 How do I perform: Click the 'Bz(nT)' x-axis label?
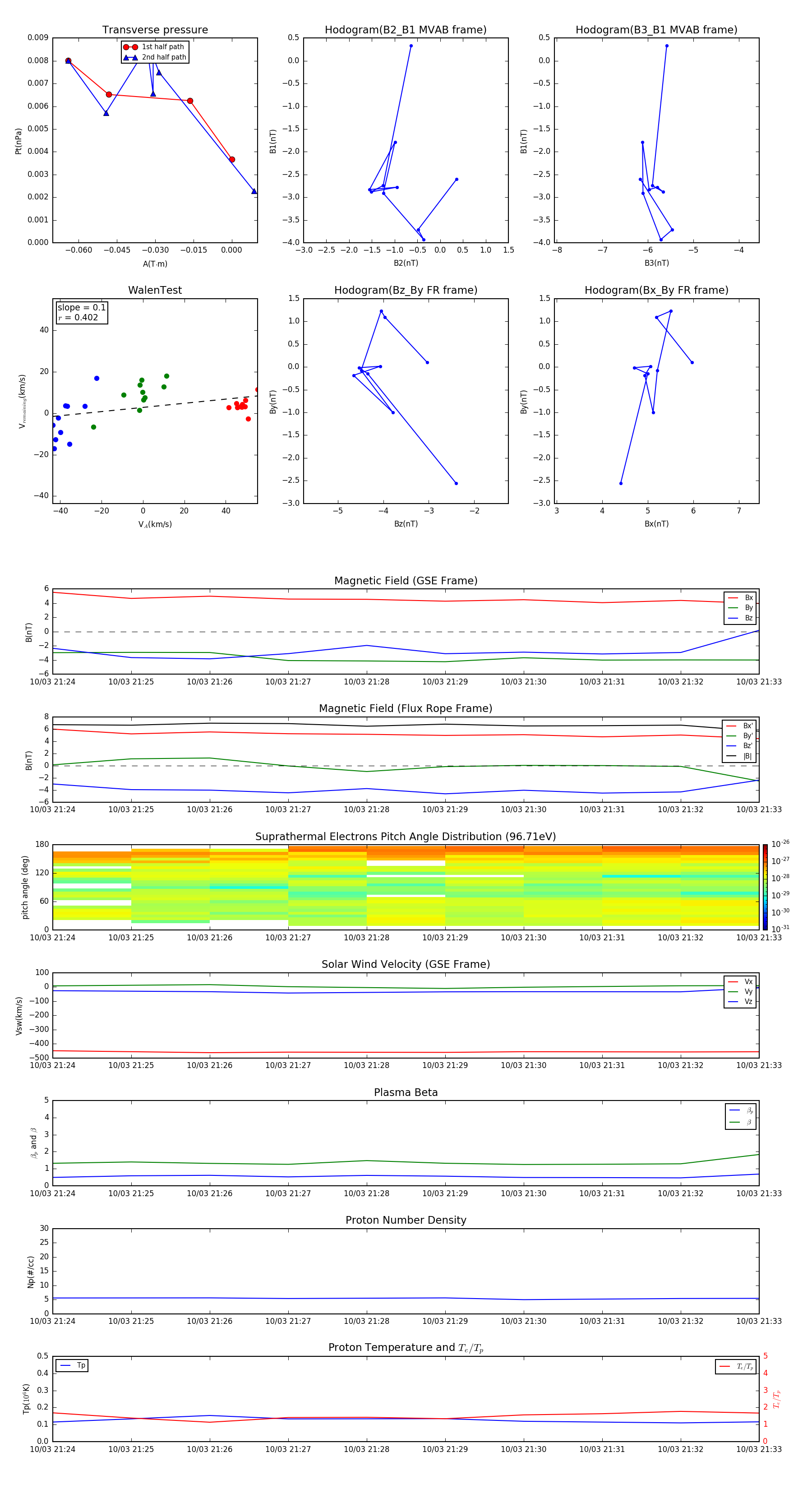pos(406,524)
